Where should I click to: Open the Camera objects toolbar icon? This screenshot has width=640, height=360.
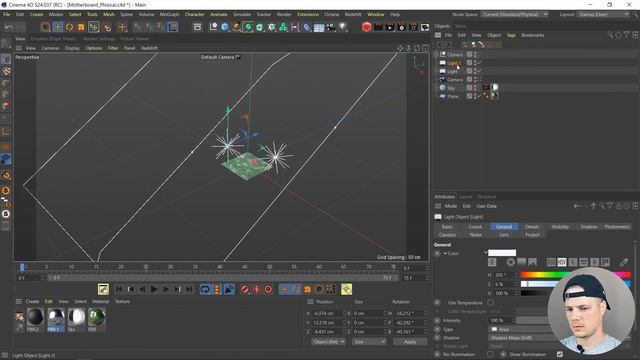click(331, 27)
